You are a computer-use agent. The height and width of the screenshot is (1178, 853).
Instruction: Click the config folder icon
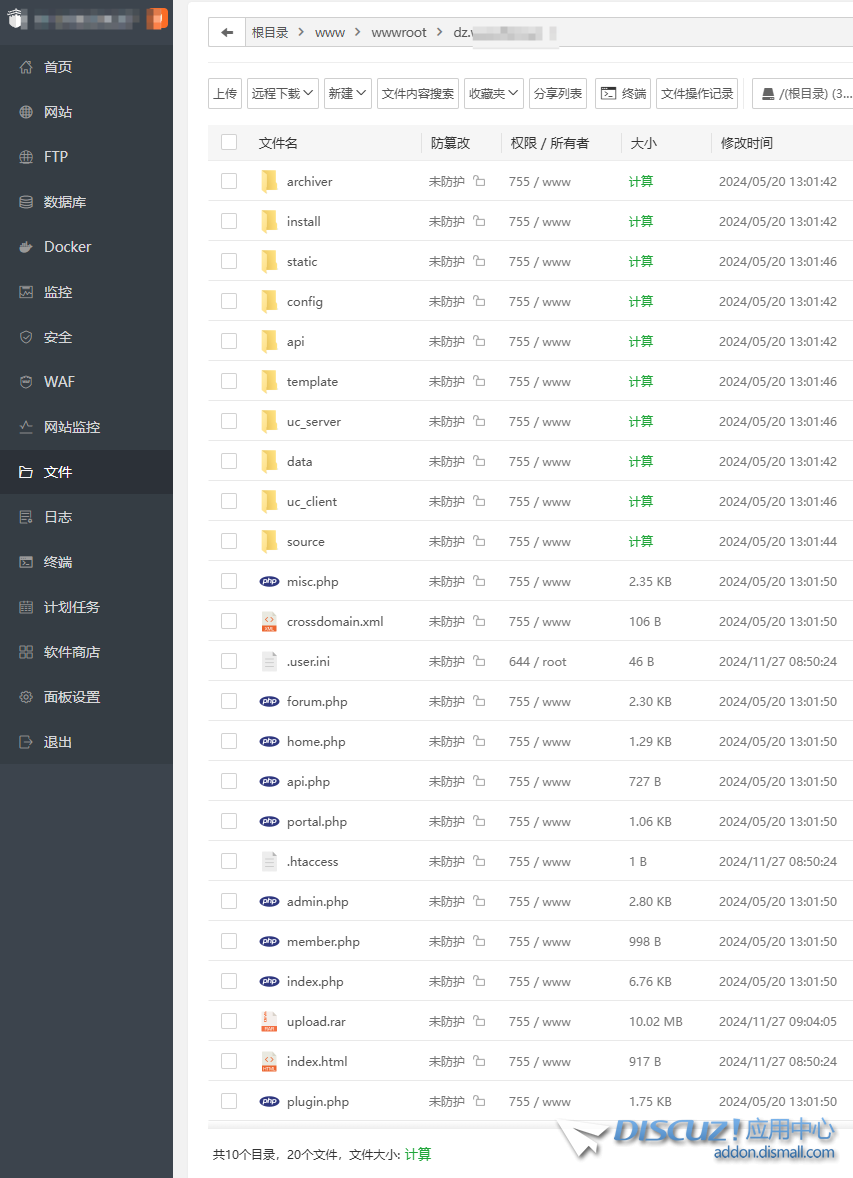pyautogui.click(x=269, y=301)
